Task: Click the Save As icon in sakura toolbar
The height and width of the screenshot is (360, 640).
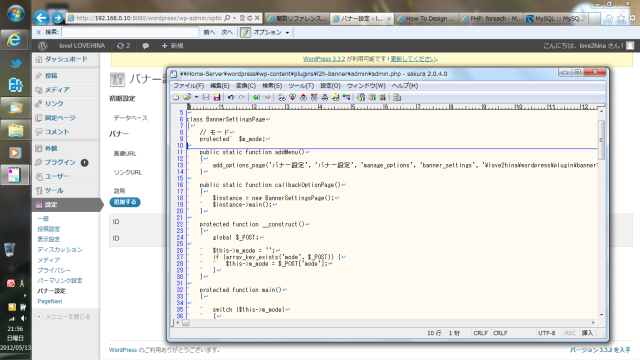Action: (217, 97)
